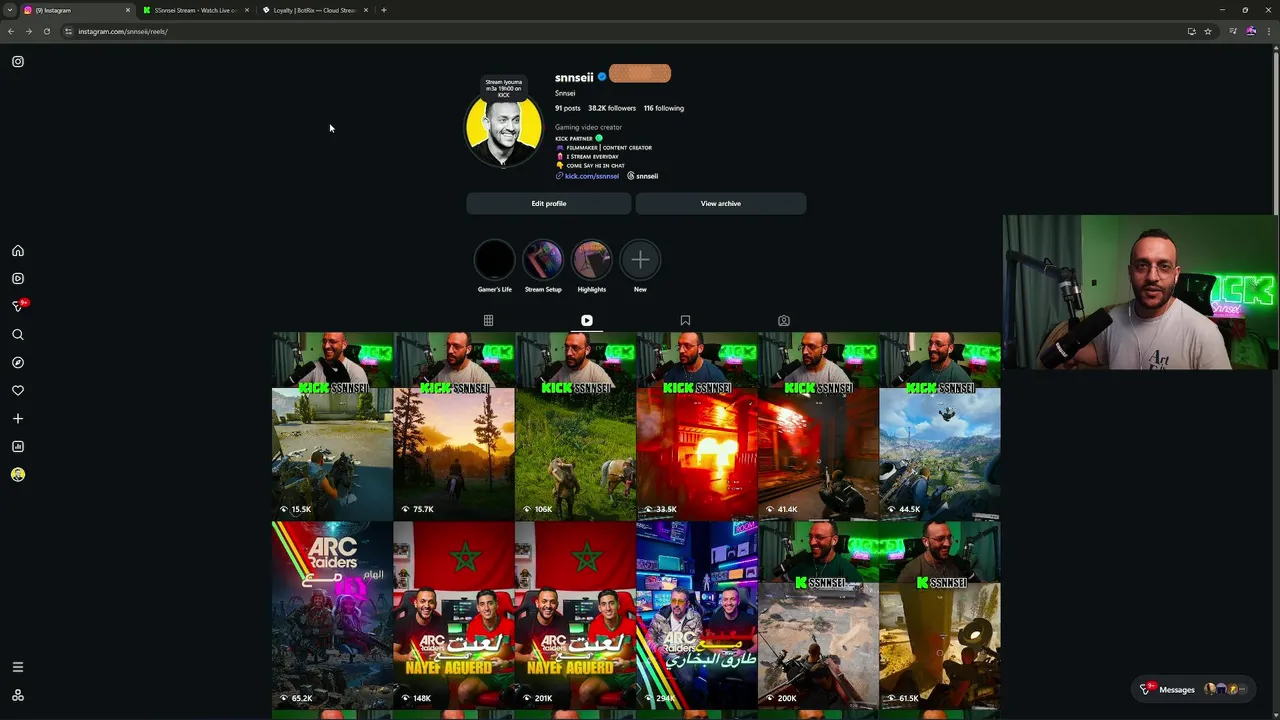Switch to the Saved bookmark tab
The height and width of the screenshot is (720, 1280).
pyautogui.click(x=685, y=321)
